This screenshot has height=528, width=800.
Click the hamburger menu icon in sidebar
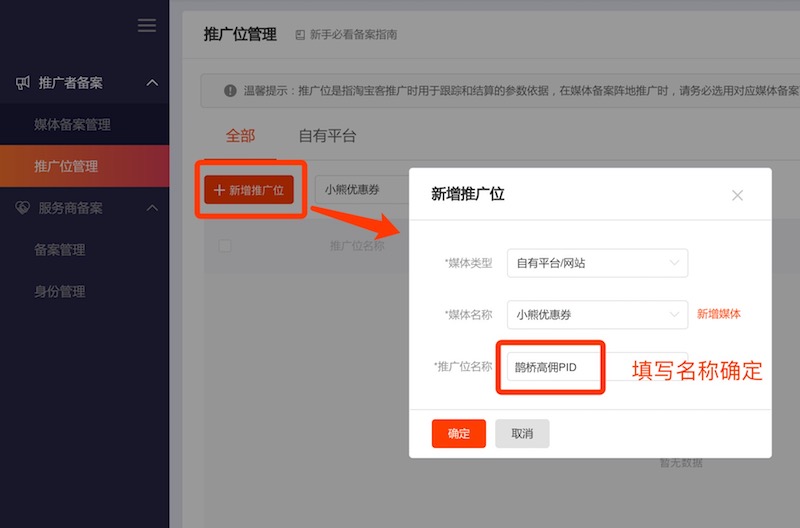click(x=147, y=26)
